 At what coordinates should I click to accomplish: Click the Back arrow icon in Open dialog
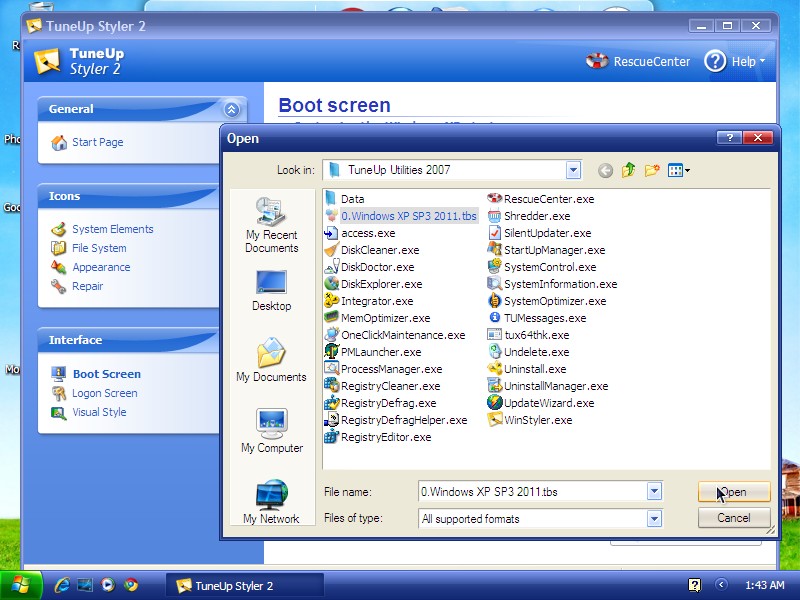[605, 170]
